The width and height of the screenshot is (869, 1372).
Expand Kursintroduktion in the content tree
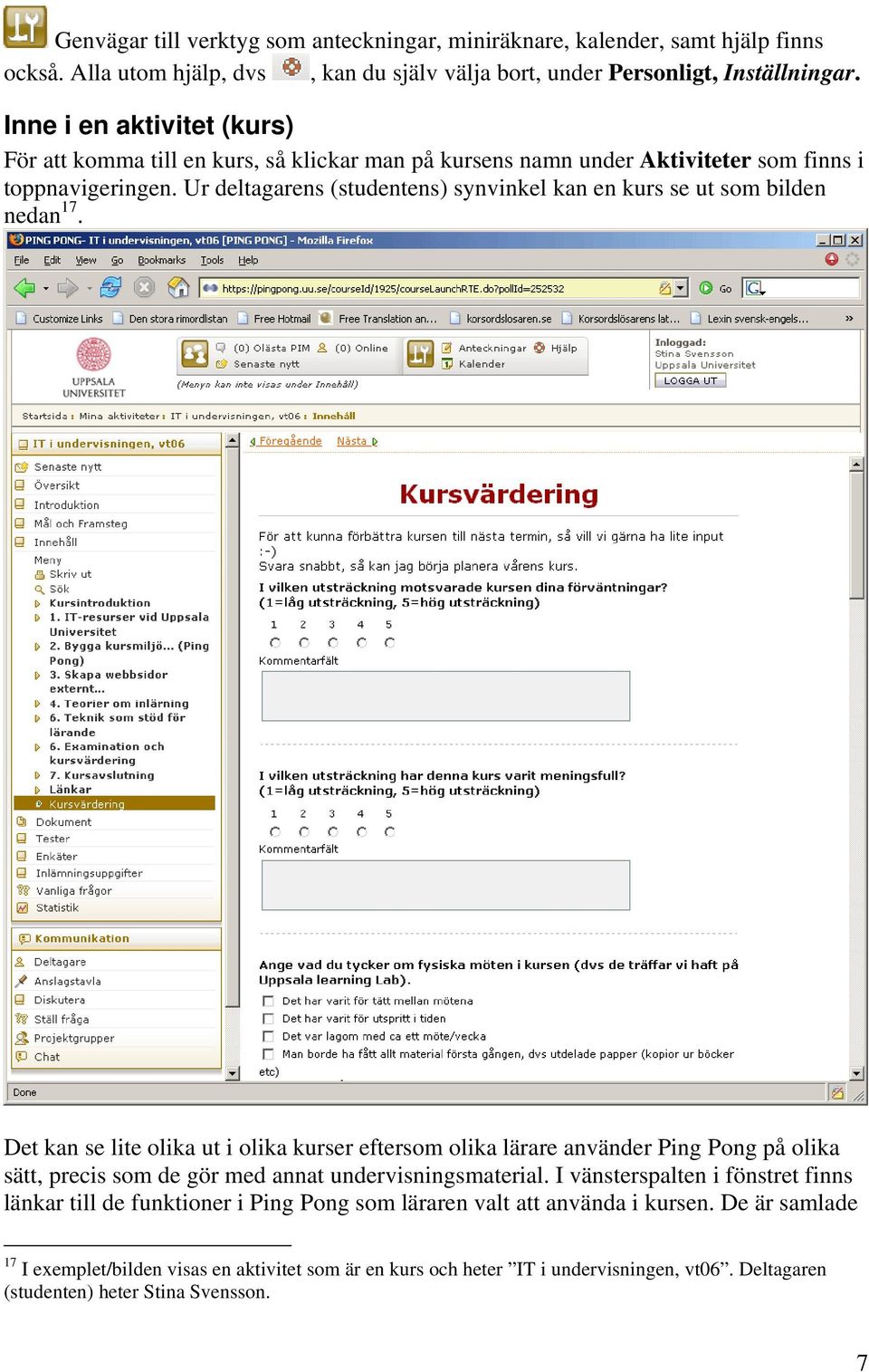pyautogui.click(x=38, y=603)
